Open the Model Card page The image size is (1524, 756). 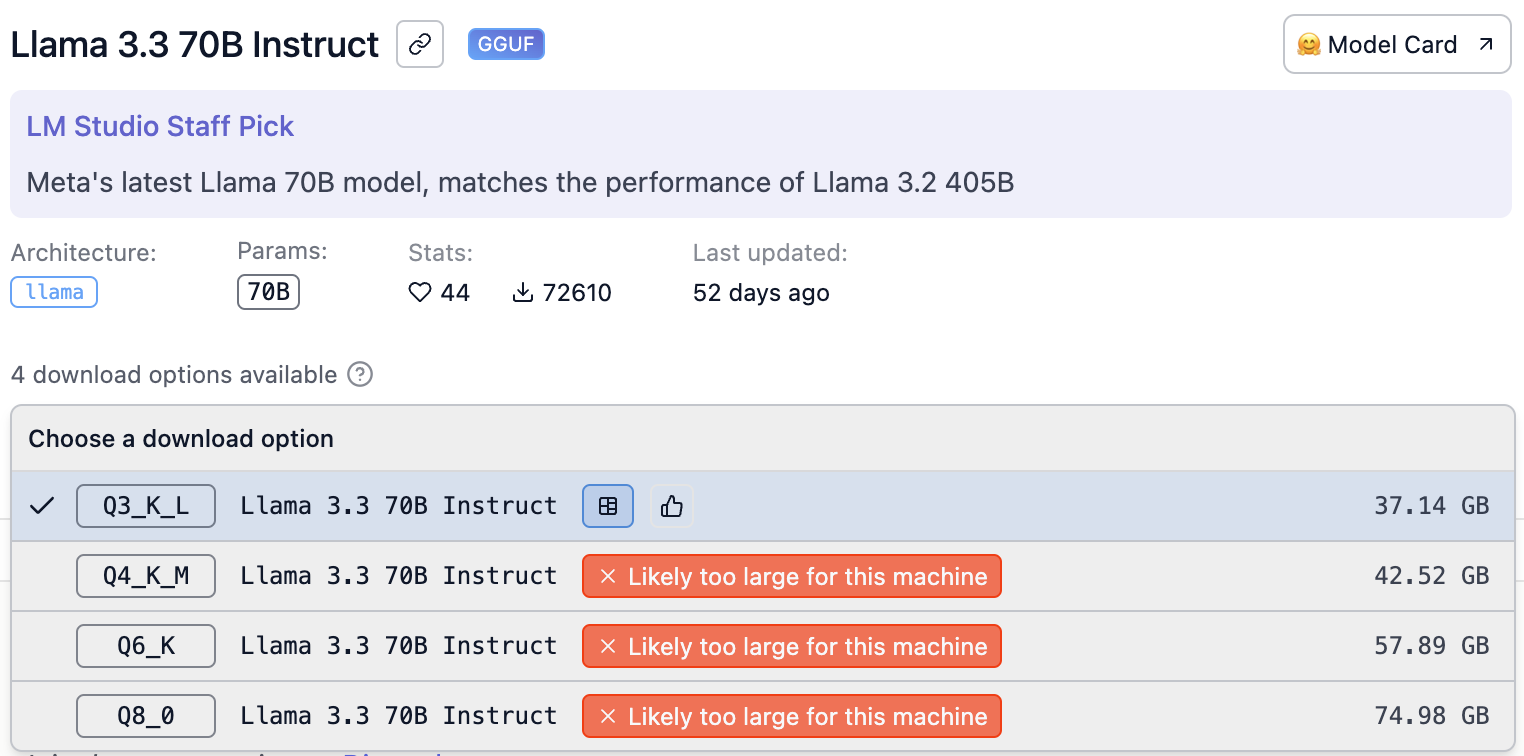coord(1396,45)
